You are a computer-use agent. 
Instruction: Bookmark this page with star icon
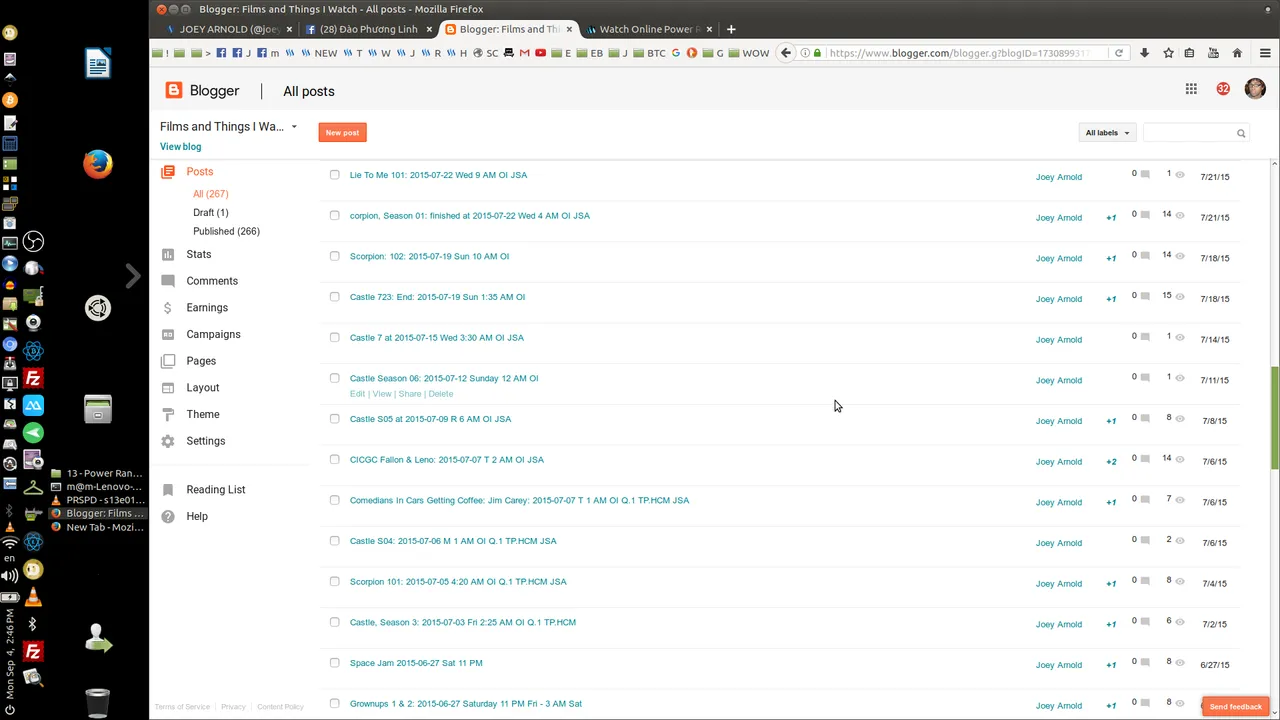[x=1168, y=53]
